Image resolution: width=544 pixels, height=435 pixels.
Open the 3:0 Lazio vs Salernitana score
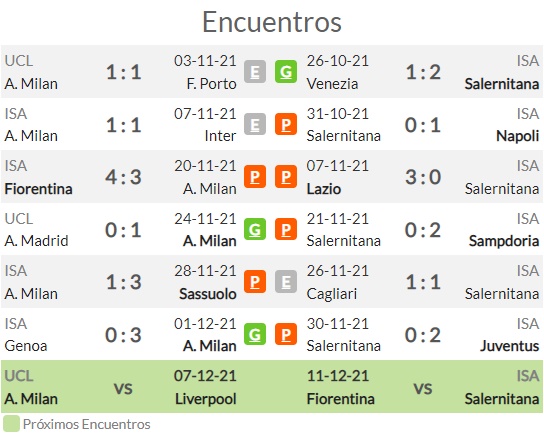tap(423, 177)
